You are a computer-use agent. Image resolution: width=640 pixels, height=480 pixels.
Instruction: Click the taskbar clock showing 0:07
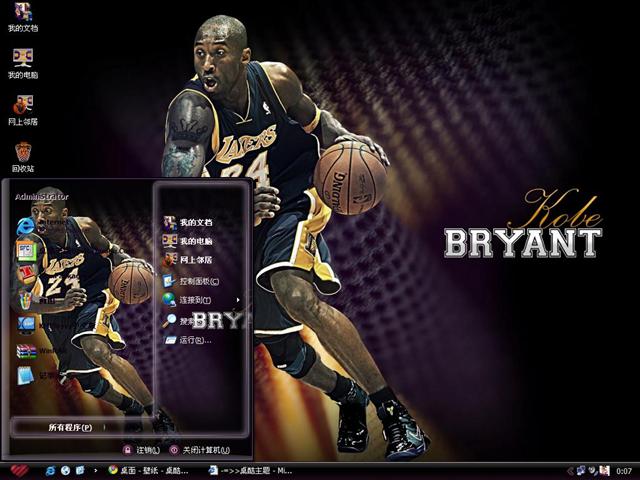624,471
